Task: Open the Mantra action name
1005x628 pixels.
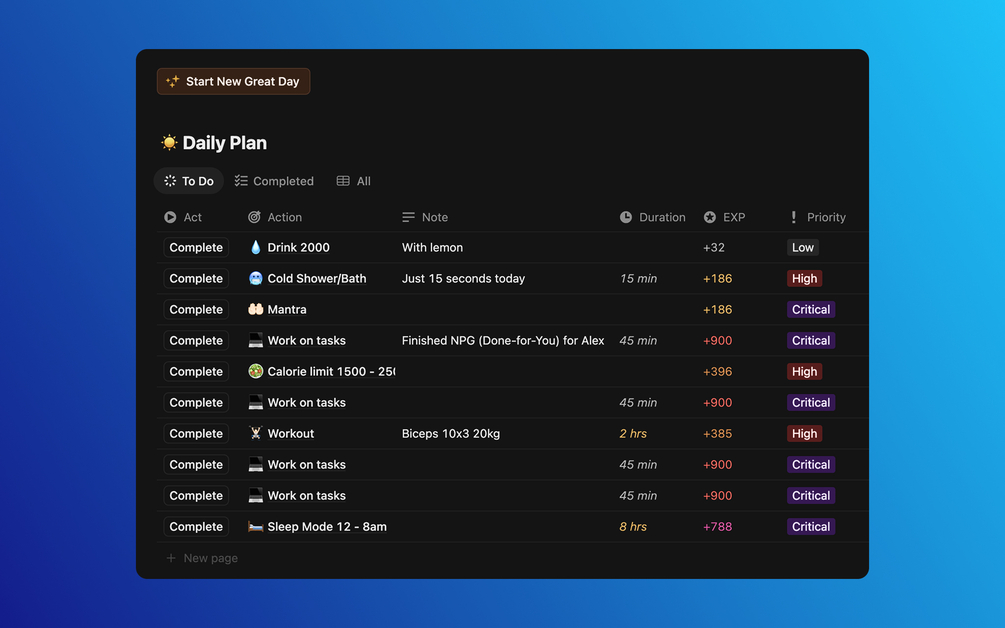Action: (287, 310)
